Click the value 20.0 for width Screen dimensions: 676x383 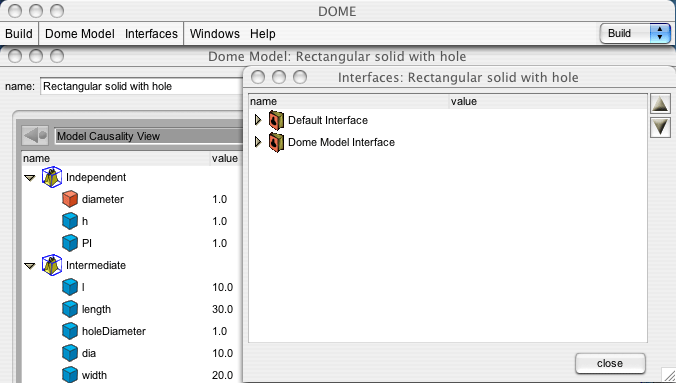[x=222, y=375]
